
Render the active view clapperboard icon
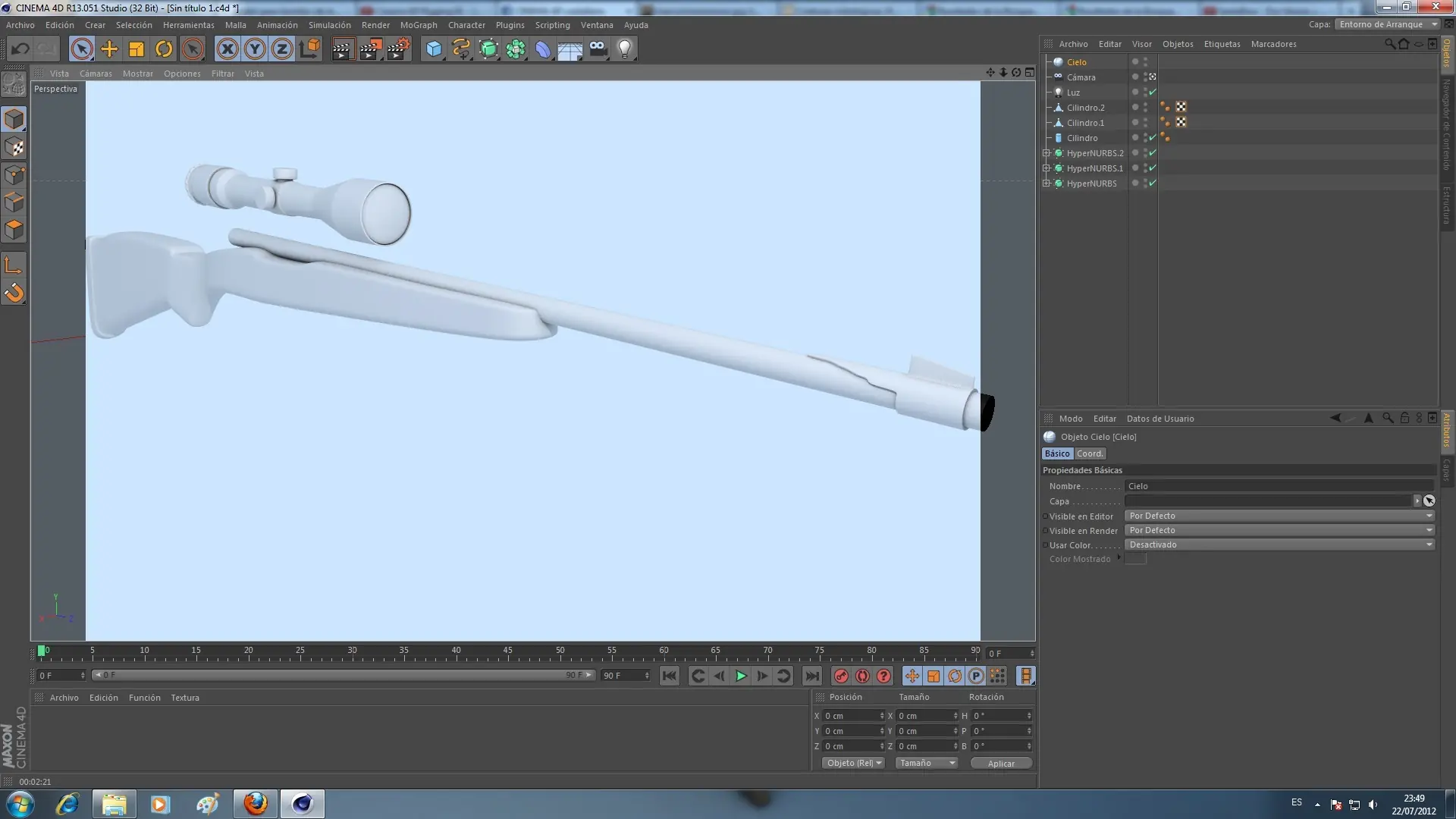pyautogui.click(x=342, y=49)
